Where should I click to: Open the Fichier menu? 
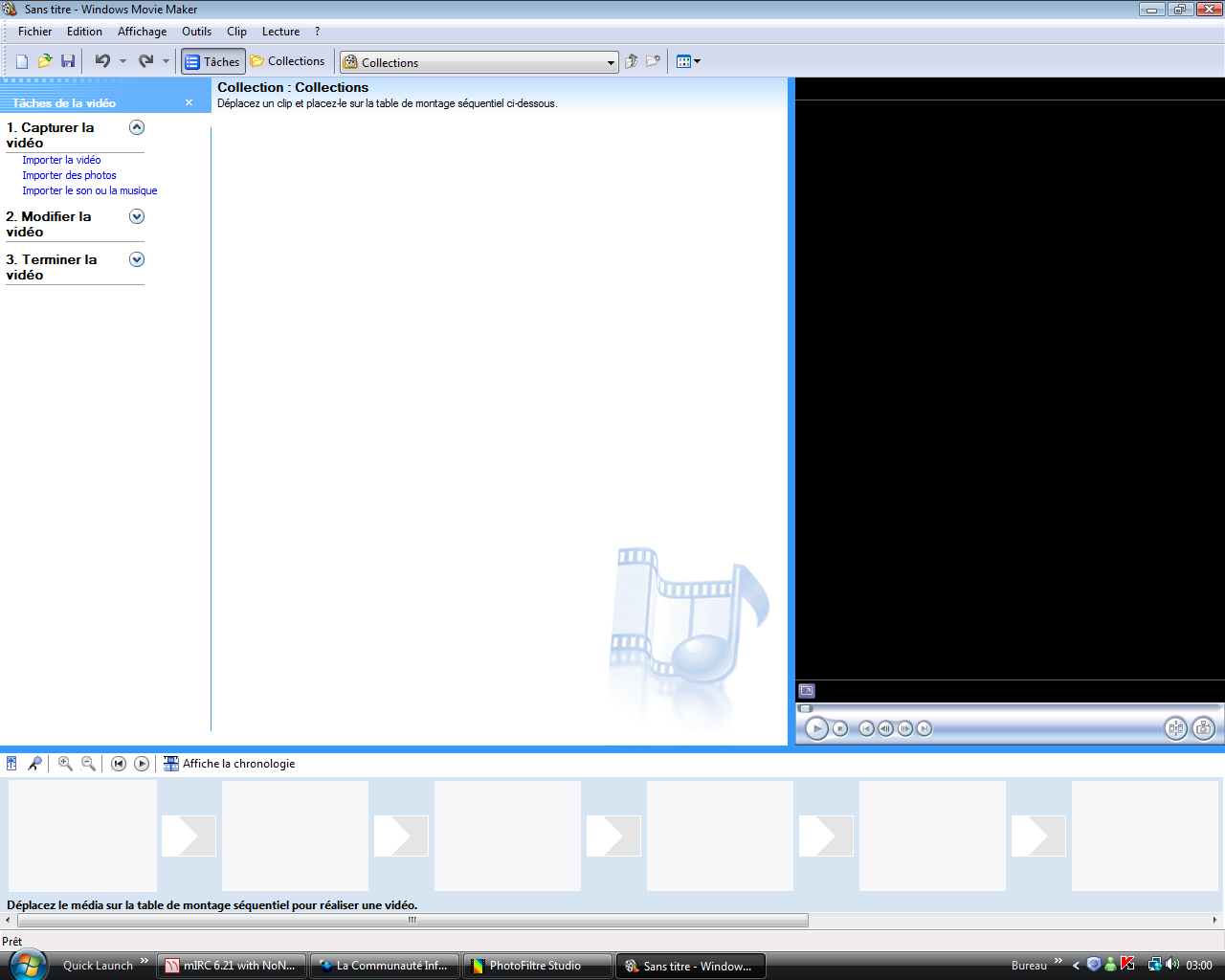tap(34, 32)
